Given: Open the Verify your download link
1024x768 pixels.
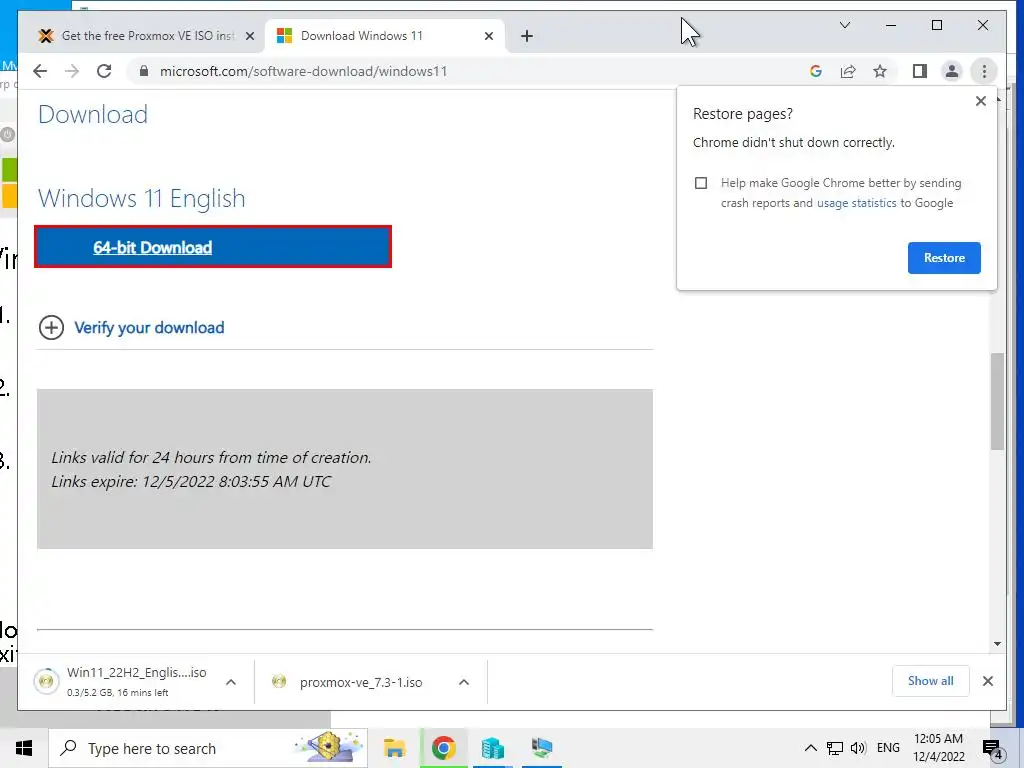Looking at the screenshot, I should tap(149, 327).
